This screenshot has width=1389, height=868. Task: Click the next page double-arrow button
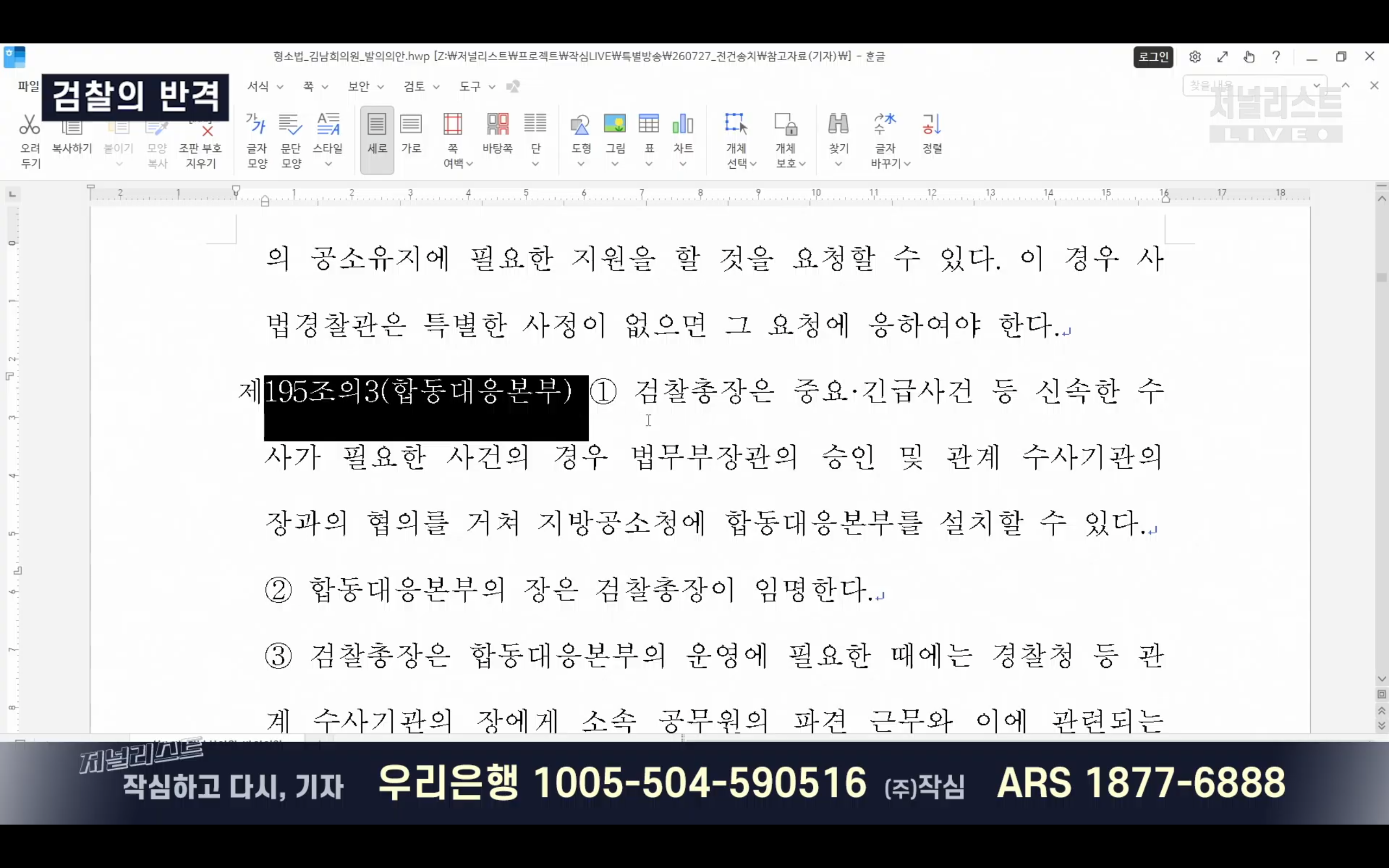1381,726
